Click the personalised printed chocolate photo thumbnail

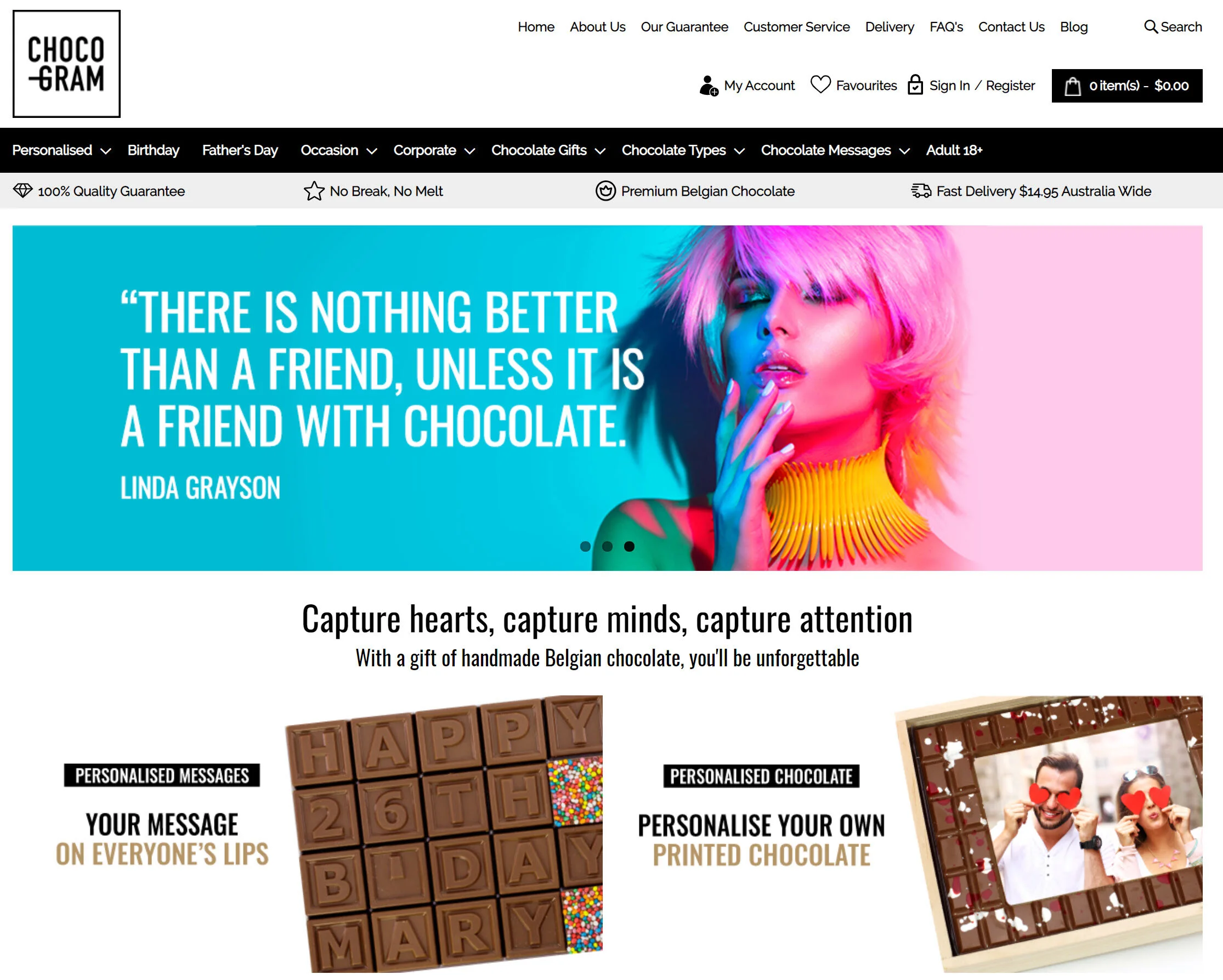click(x=1048, y=832)
